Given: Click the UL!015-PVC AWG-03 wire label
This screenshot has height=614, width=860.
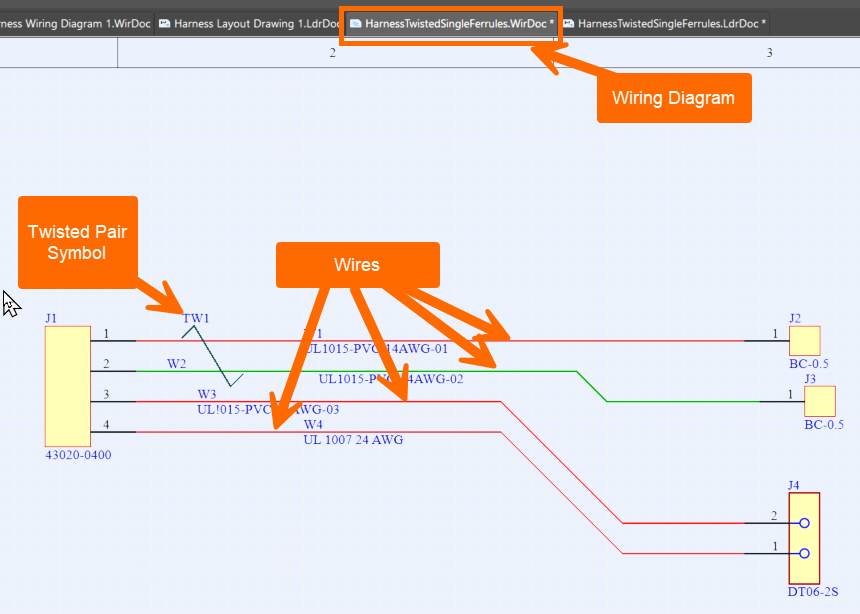Looking at the screenshot, I should tap(268, 409).
